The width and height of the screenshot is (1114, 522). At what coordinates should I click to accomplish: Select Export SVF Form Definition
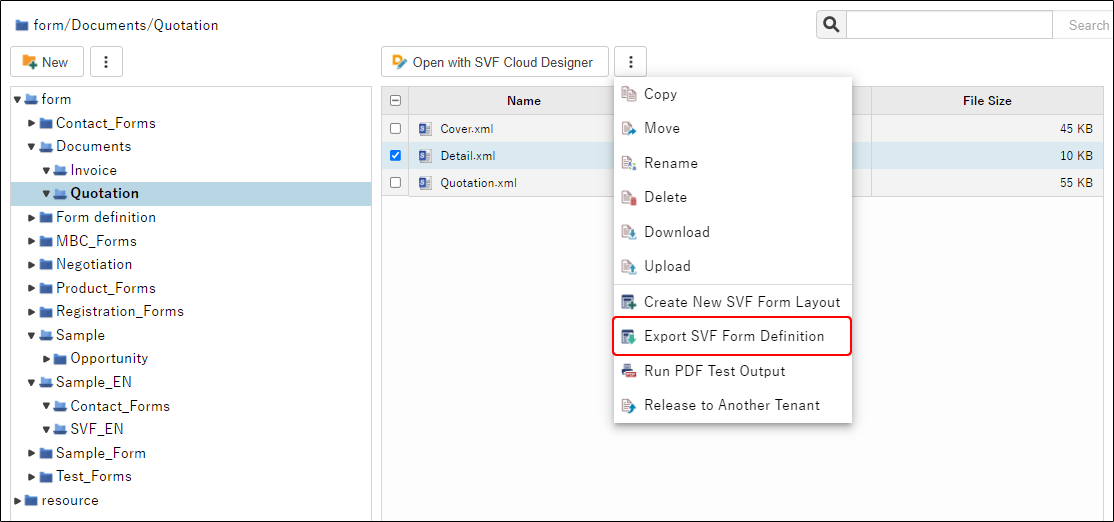click(x=733, y=336)
